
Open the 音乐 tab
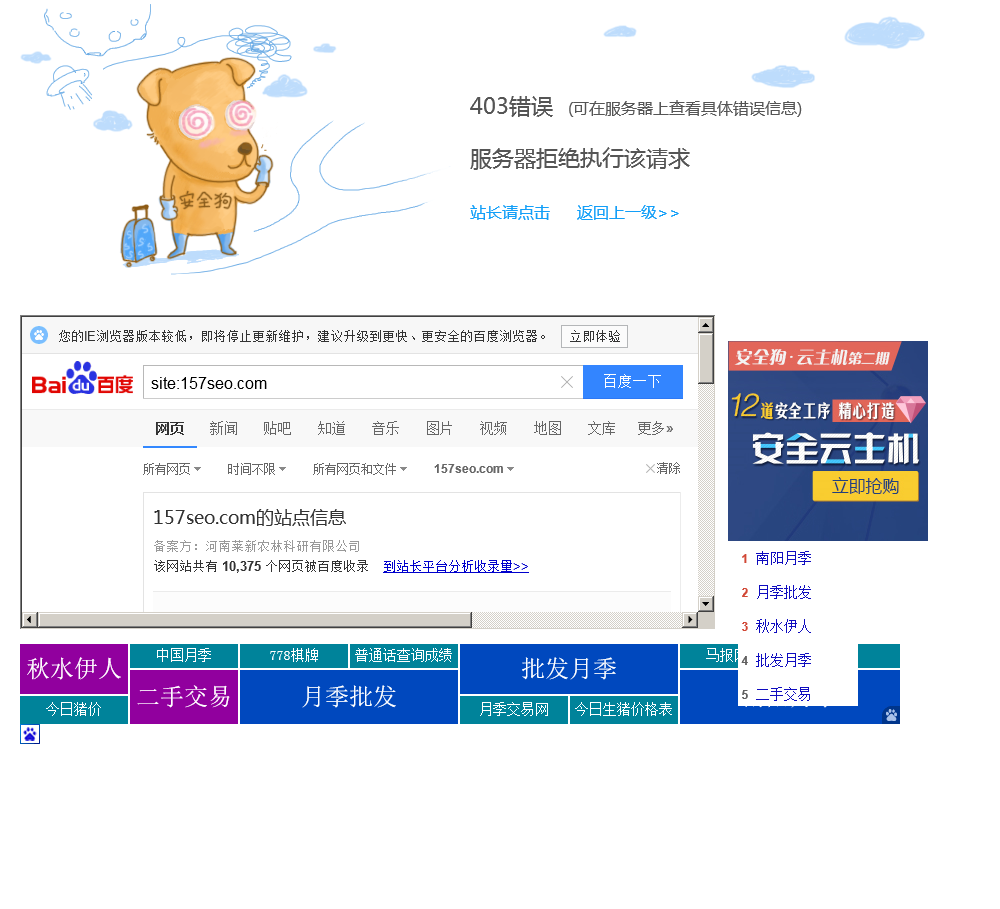[x=385, y=429]
